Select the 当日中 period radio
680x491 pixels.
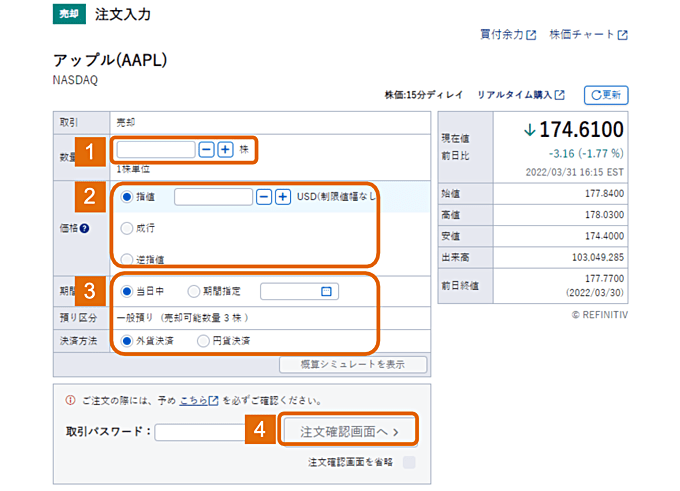point(127,291)
